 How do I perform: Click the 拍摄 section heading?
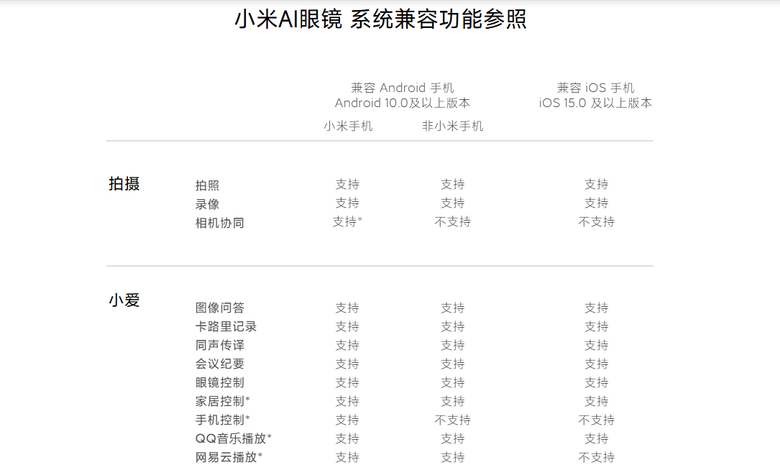124,184
